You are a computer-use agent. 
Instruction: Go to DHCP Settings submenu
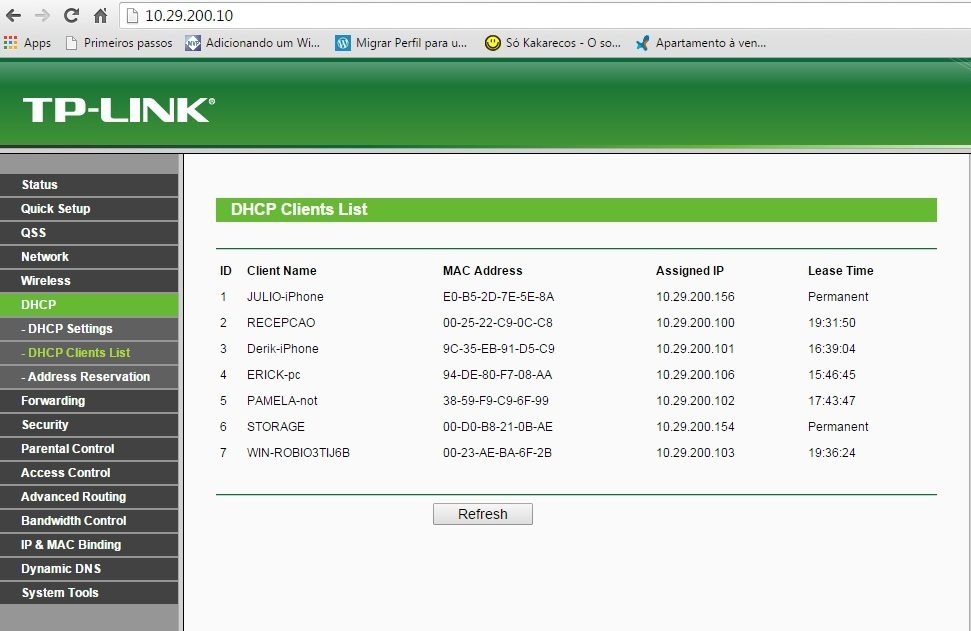click(89, 329)
